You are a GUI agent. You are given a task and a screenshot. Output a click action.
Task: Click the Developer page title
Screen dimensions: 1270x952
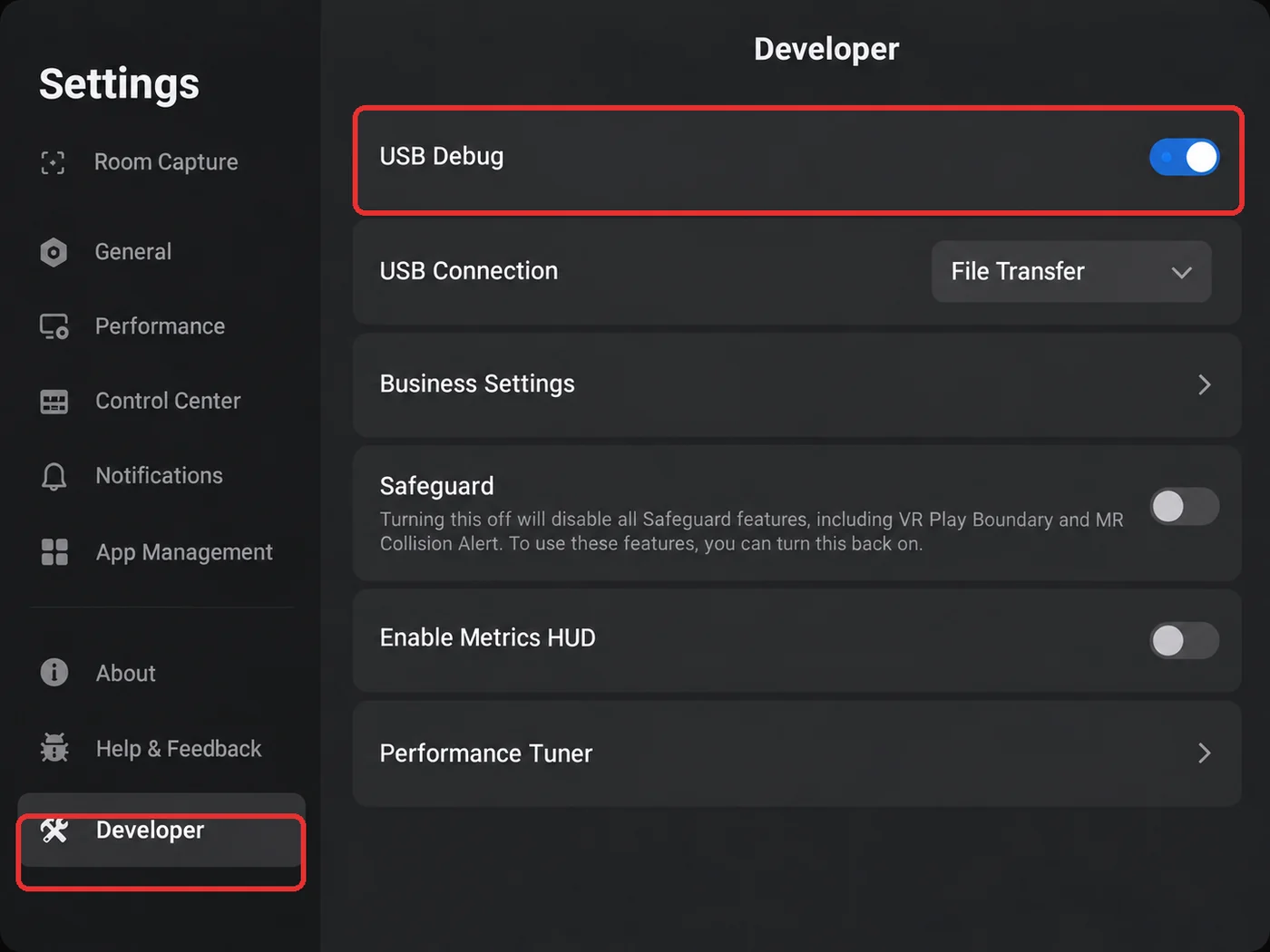click(x=826, y=49)
